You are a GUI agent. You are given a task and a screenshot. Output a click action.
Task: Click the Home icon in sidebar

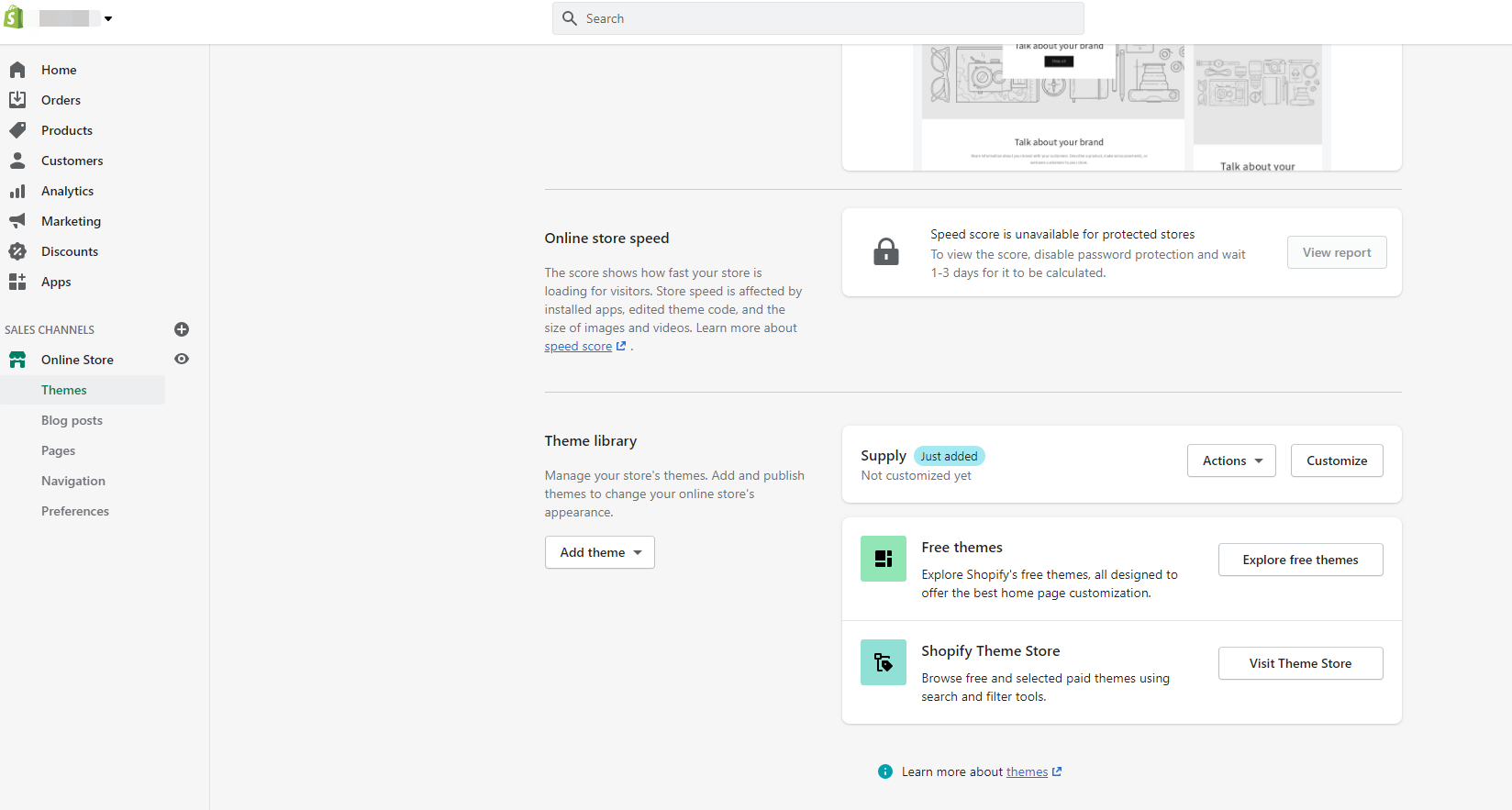point(17,70)
